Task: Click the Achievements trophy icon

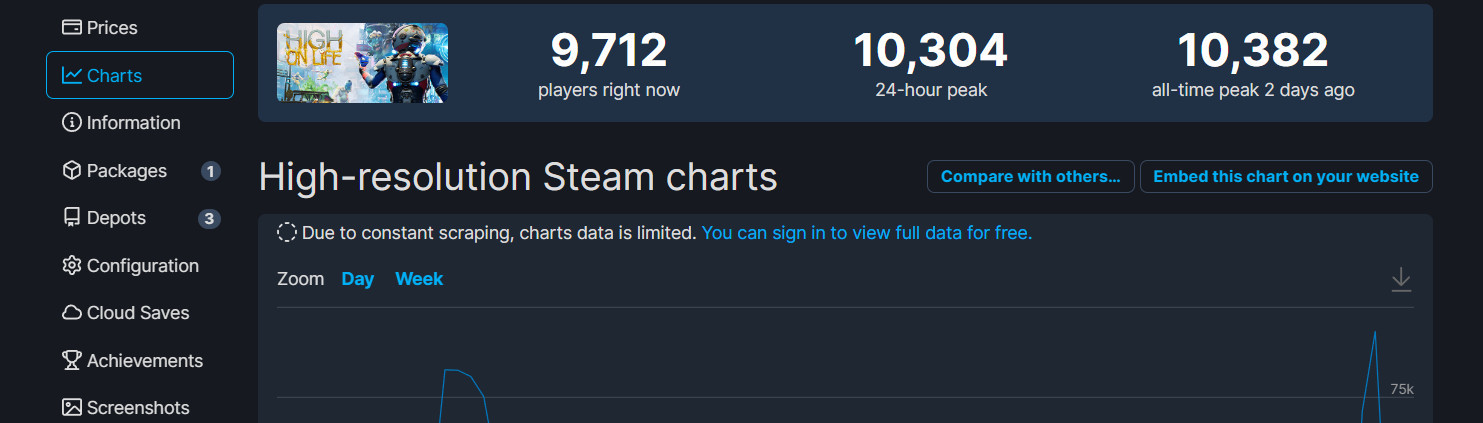Action: point(72,361)
